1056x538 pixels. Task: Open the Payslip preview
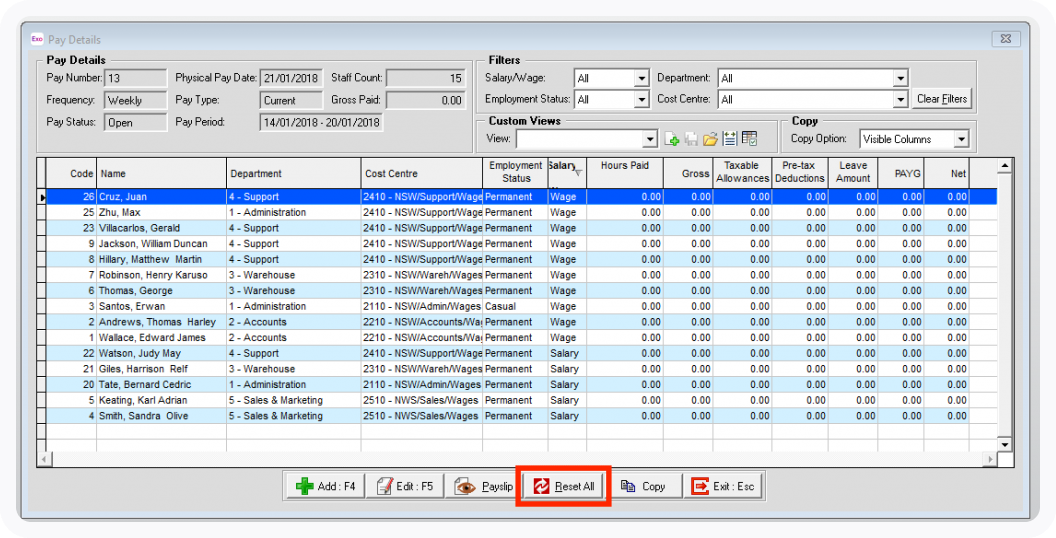click(484, 486)
